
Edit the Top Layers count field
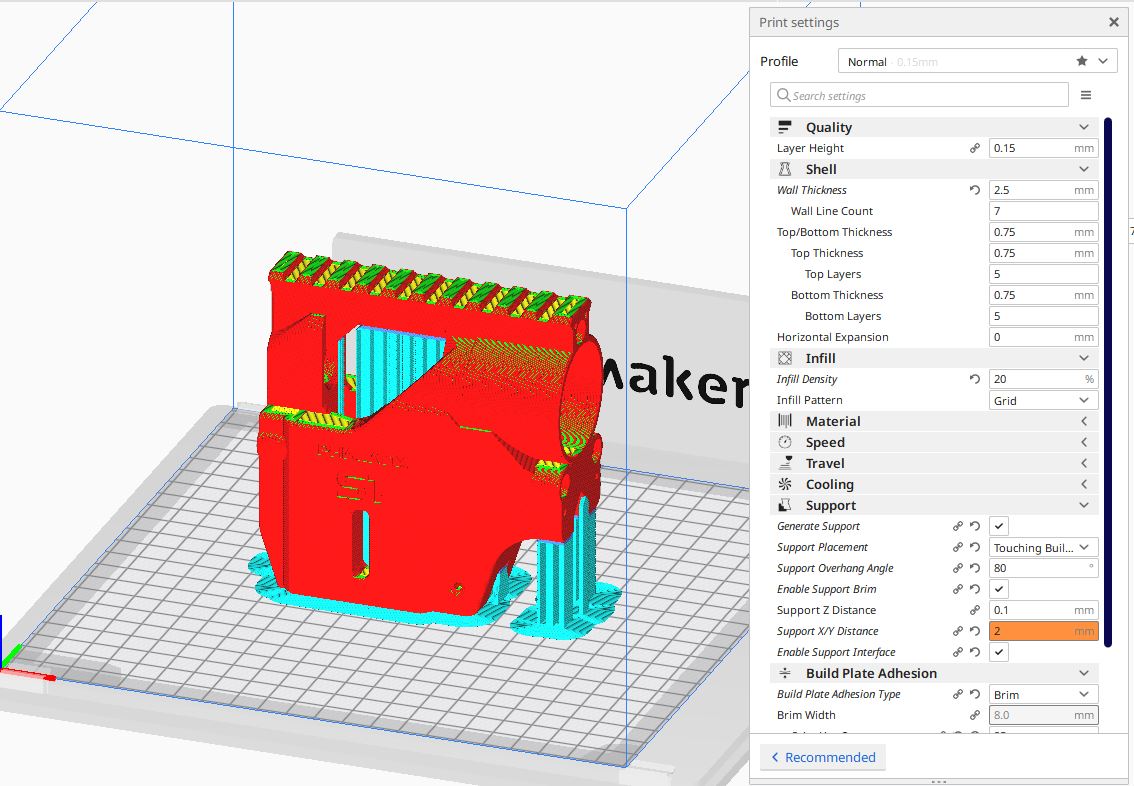(x=1044, y=274)
